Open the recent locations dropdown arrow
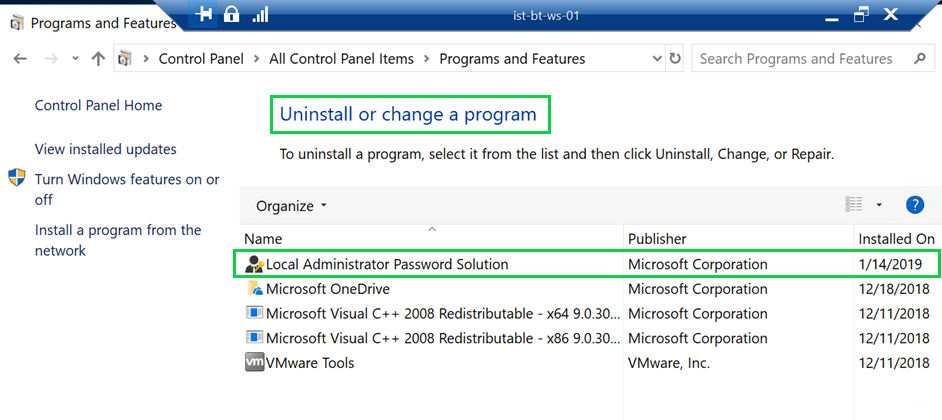Screen dimensions: 942x420 tap(75, 59)
